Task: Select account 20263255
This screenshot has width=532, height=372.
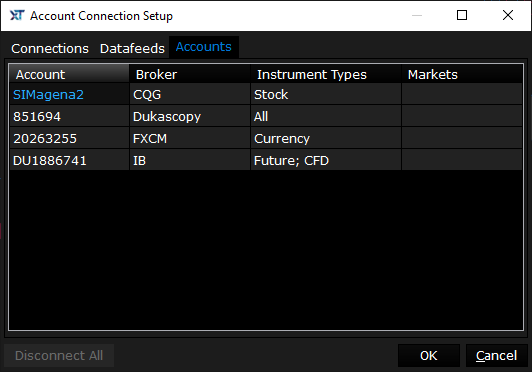Action: (266, 138)
